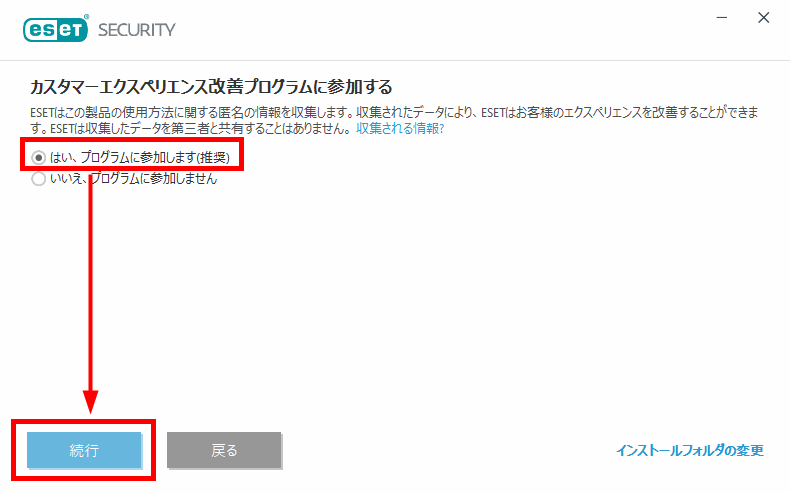Image resolution: width=790 pixels, height=493 pixels.
Task: Click the カスタマーエクスペリエンス改善プログラムに参加する heading
Action: pyautogui.click(x=211, y=87)
